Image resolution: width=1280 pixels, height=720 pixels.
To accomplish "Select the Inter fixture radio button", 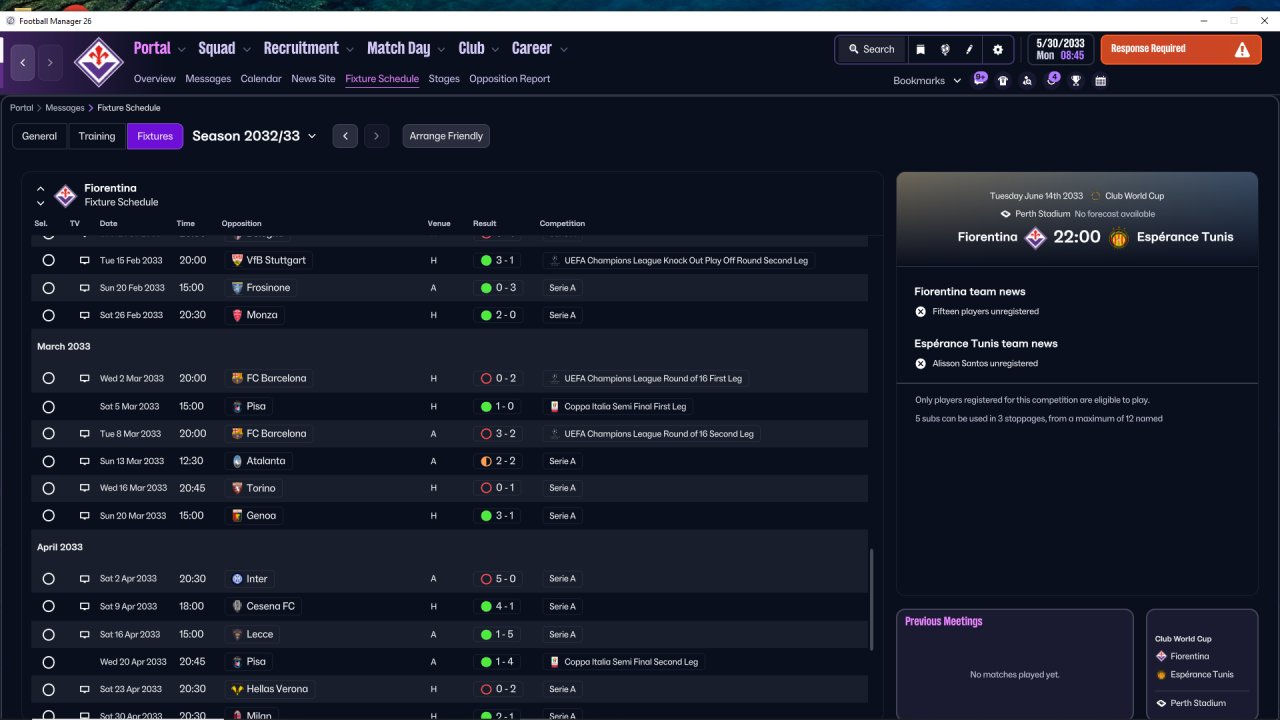I will [48, 579].
